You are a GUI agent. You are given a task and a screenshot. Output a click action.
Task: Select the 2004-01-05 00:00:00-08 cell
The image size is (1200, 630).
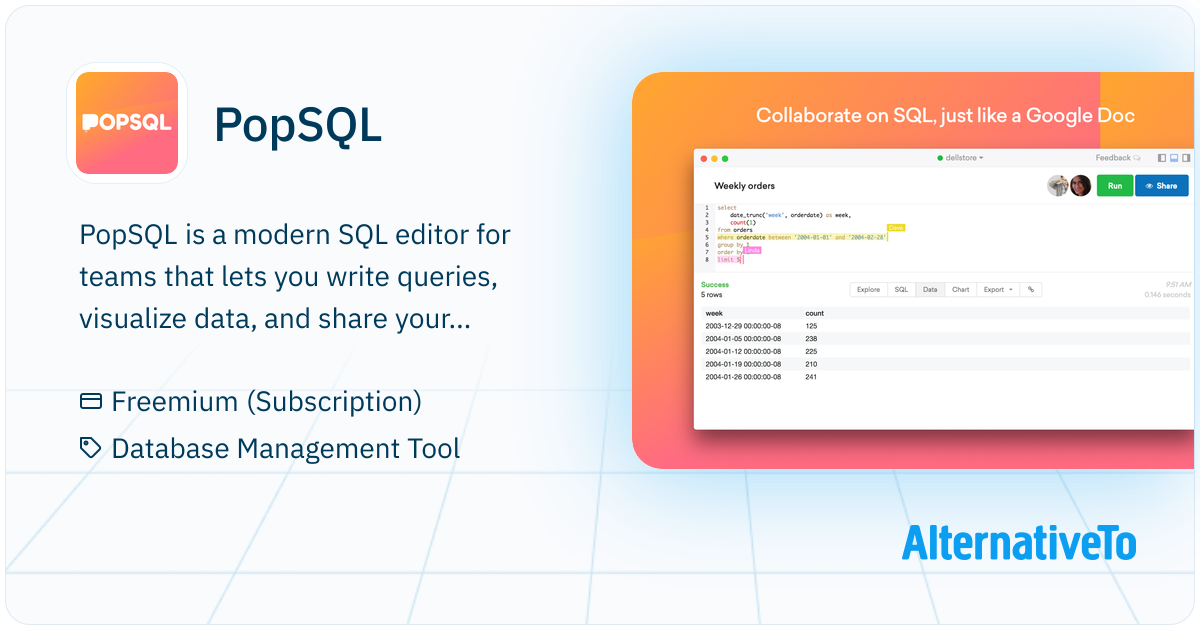pyautogui.click(x=743, y=339)
